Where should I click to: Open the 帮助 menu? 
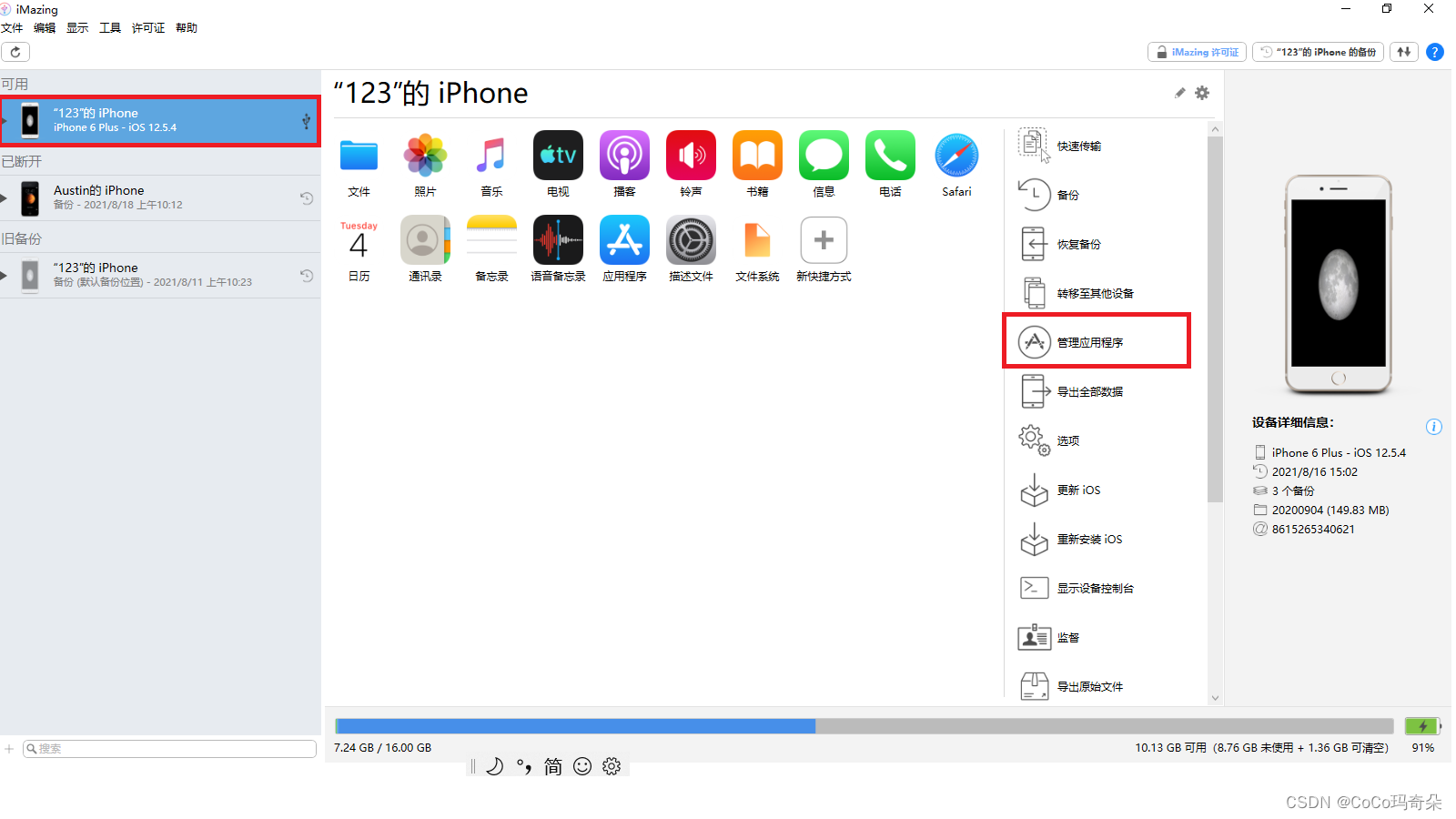tap(187, 28)
